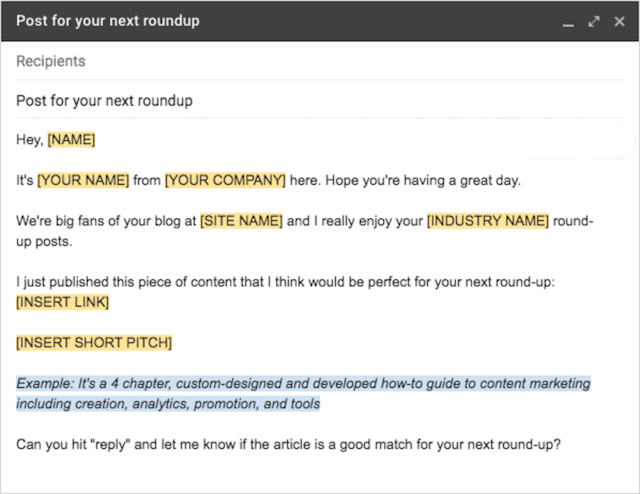This screenshot has height=494, width=640.
Task: Click the [INSERT LINK] placeholder
Action: pyautogui.click(x=62, y=302)
